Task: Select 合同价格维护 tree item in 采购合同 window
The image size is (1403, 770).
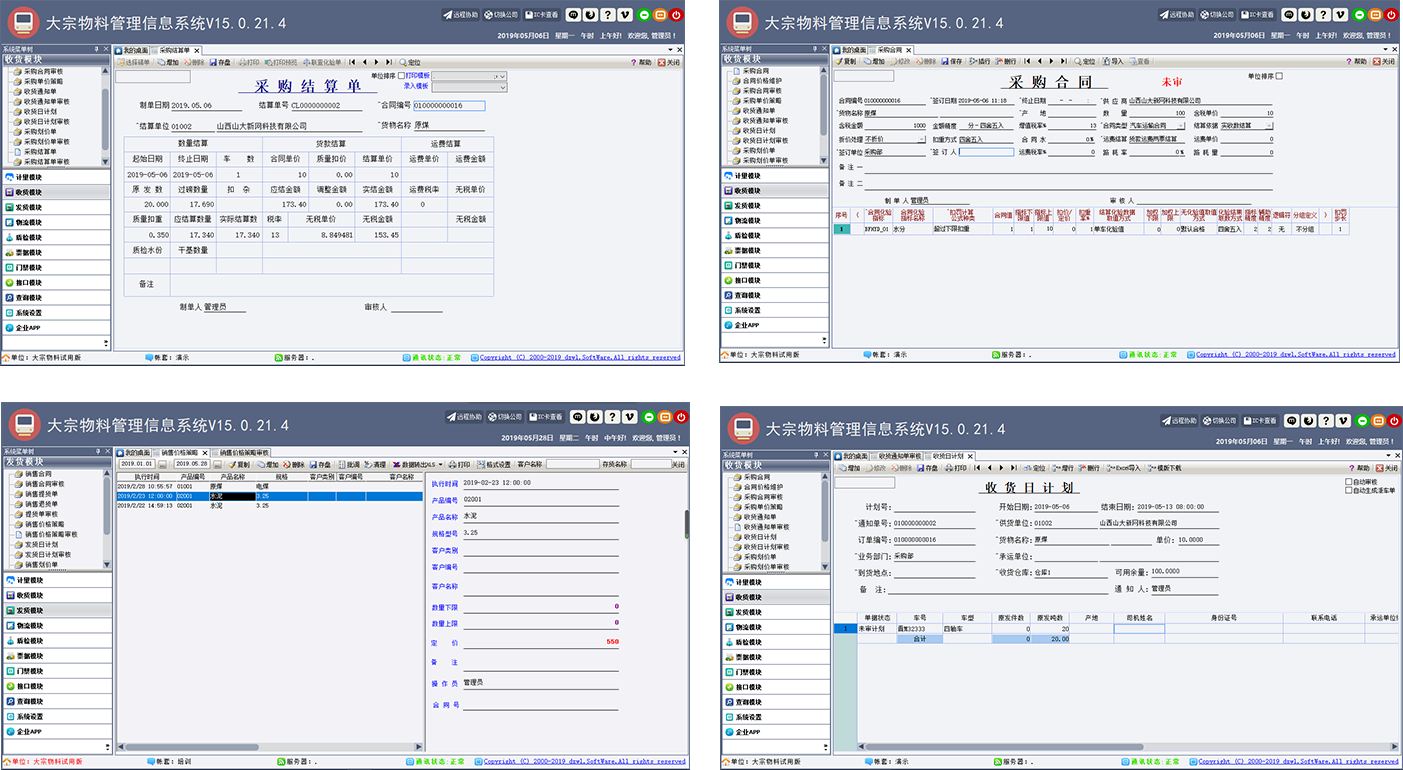Action: [763, 81]
